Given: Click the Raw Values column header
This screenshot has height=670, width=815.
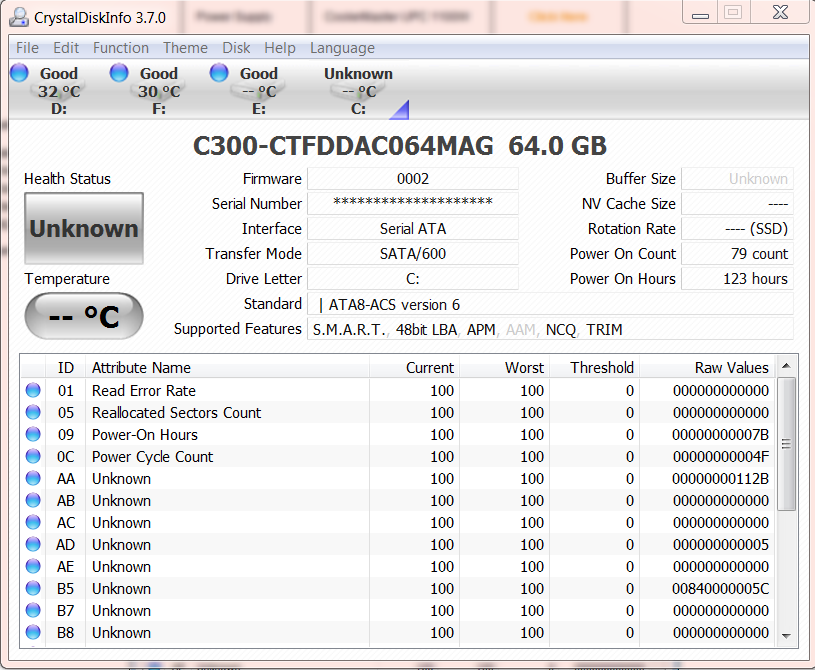Looking at the screenshot, I should pos(707,367).
